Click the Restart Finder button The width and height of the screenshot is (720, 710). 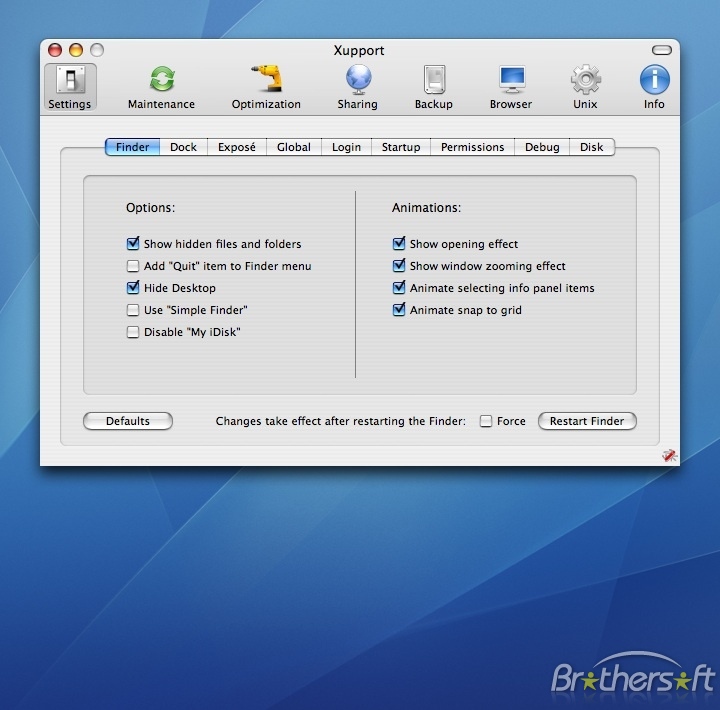click(x=587, y=421)
